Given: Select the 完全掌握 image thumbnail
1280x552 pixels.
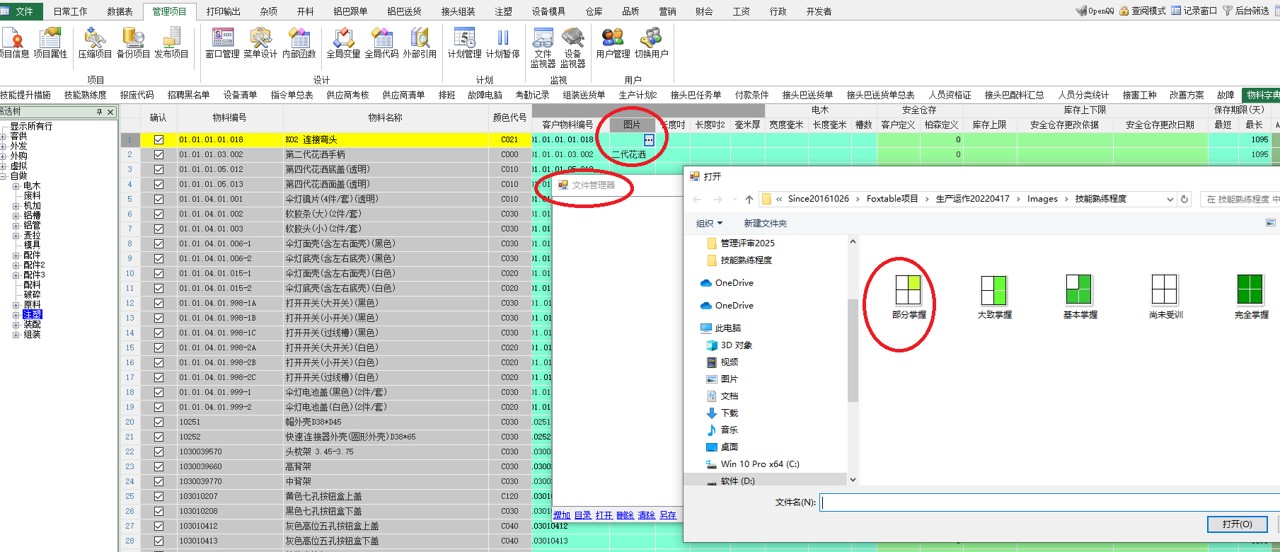Looking at the screenshot, I should (1251, 296).
